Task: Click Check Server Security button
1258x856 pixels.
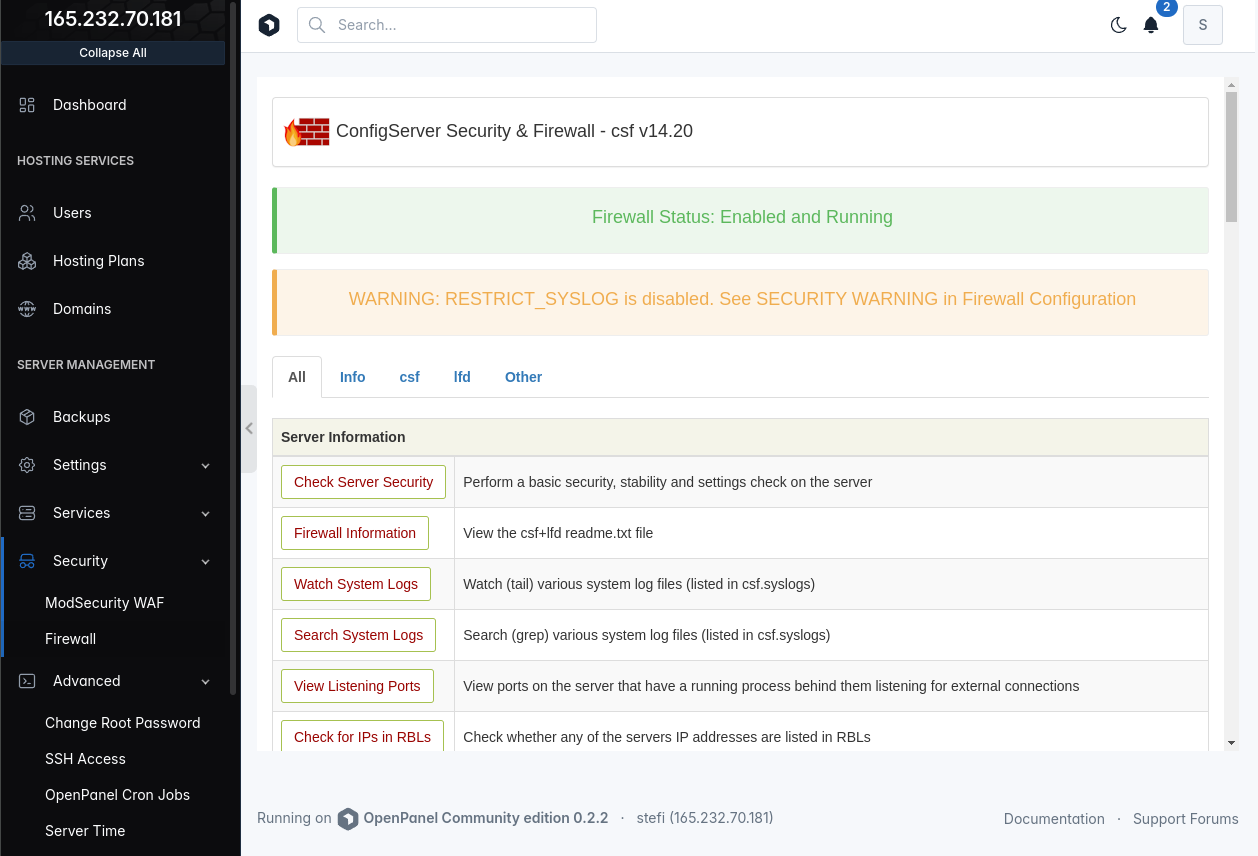Action: point(363,482)
